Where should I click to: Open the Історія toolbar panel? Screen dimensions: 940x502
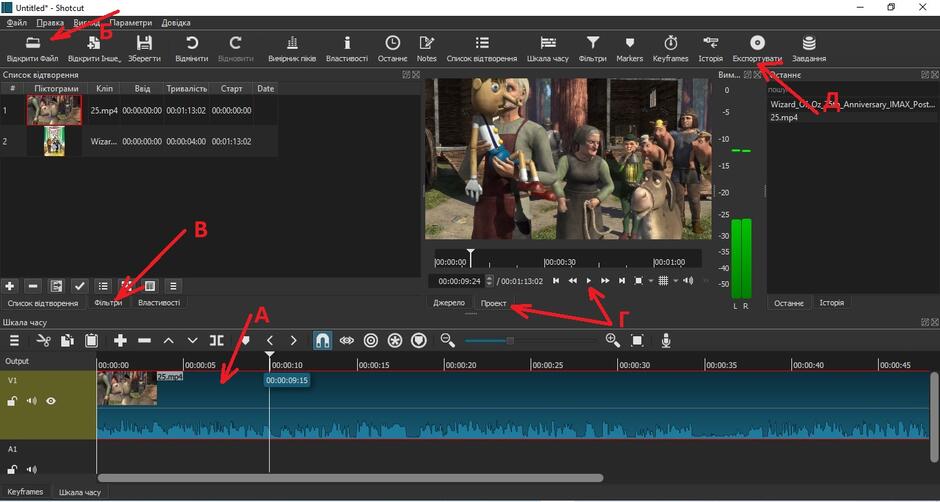[x=710, y=49]
